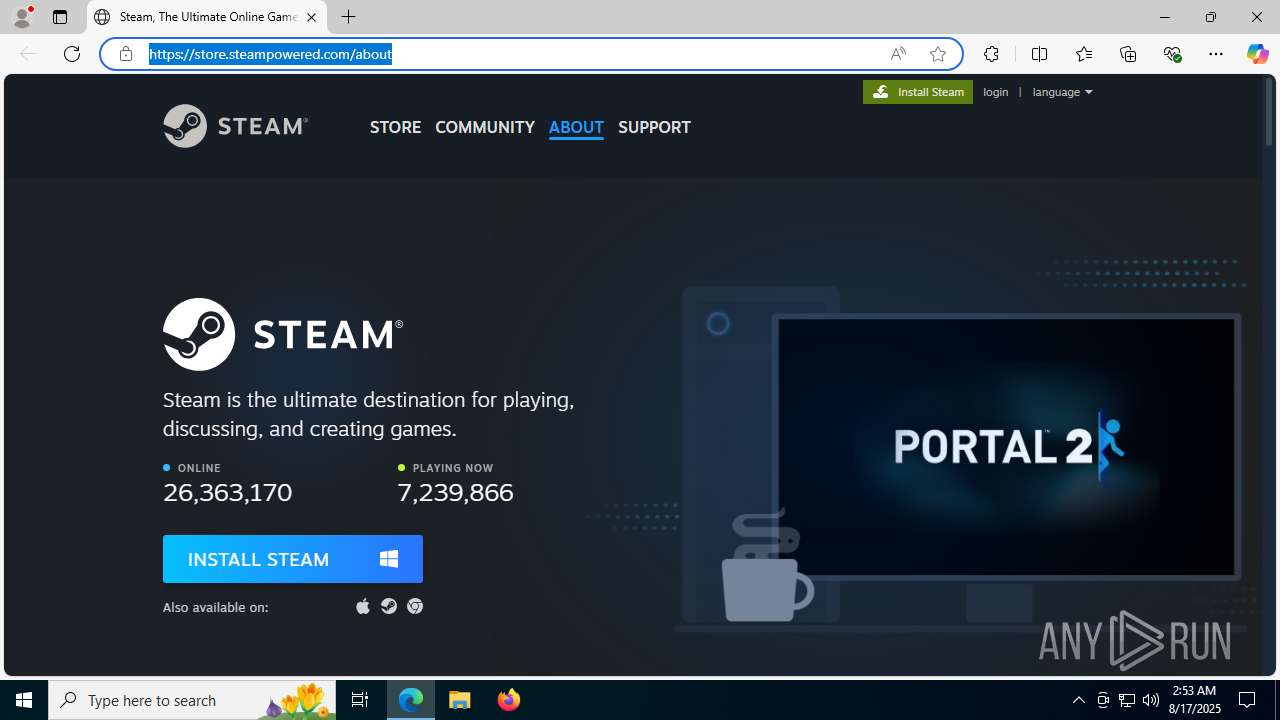Add this page to favorites star
The image size is (1280, 720).
tap(938, 54)
